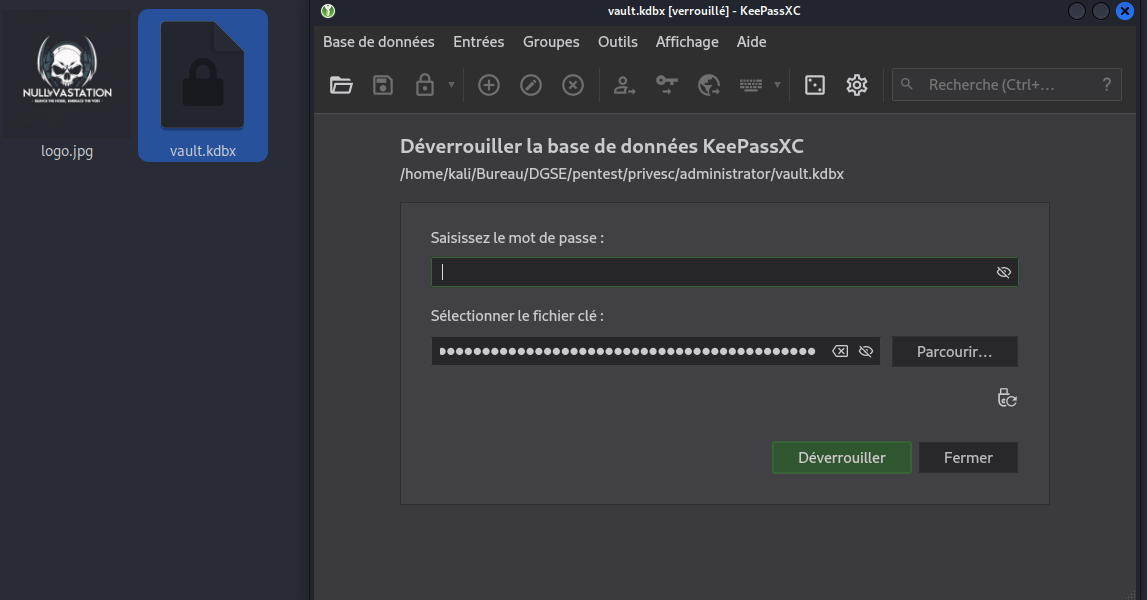Screen dimensions: 1147x600
Task: Delete entry using the circled X icon
Action: 573,85
